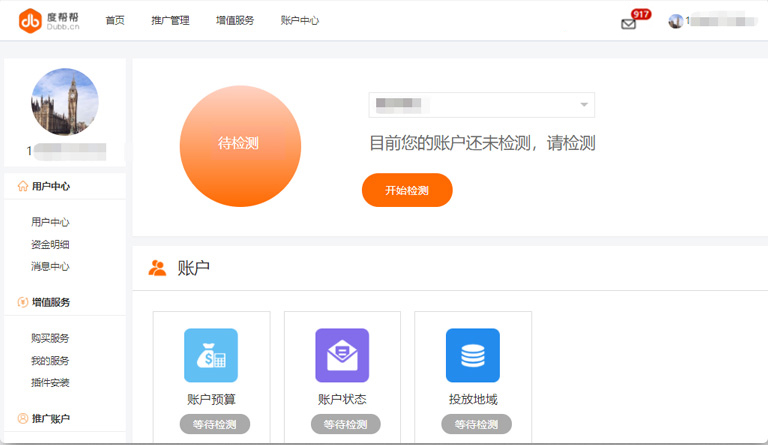Click the 度帮帮 logo icon
768x445 pixels.
click(x=30, y=20)
